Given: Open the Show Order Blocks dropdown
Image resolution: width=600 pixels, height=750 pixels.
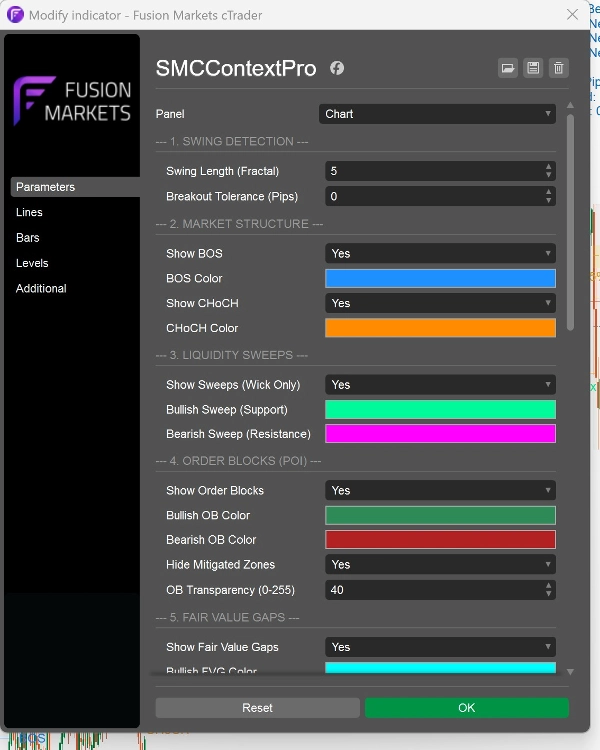Looking at the screenshot, I should pyautogui.click(x=440, y=490).
